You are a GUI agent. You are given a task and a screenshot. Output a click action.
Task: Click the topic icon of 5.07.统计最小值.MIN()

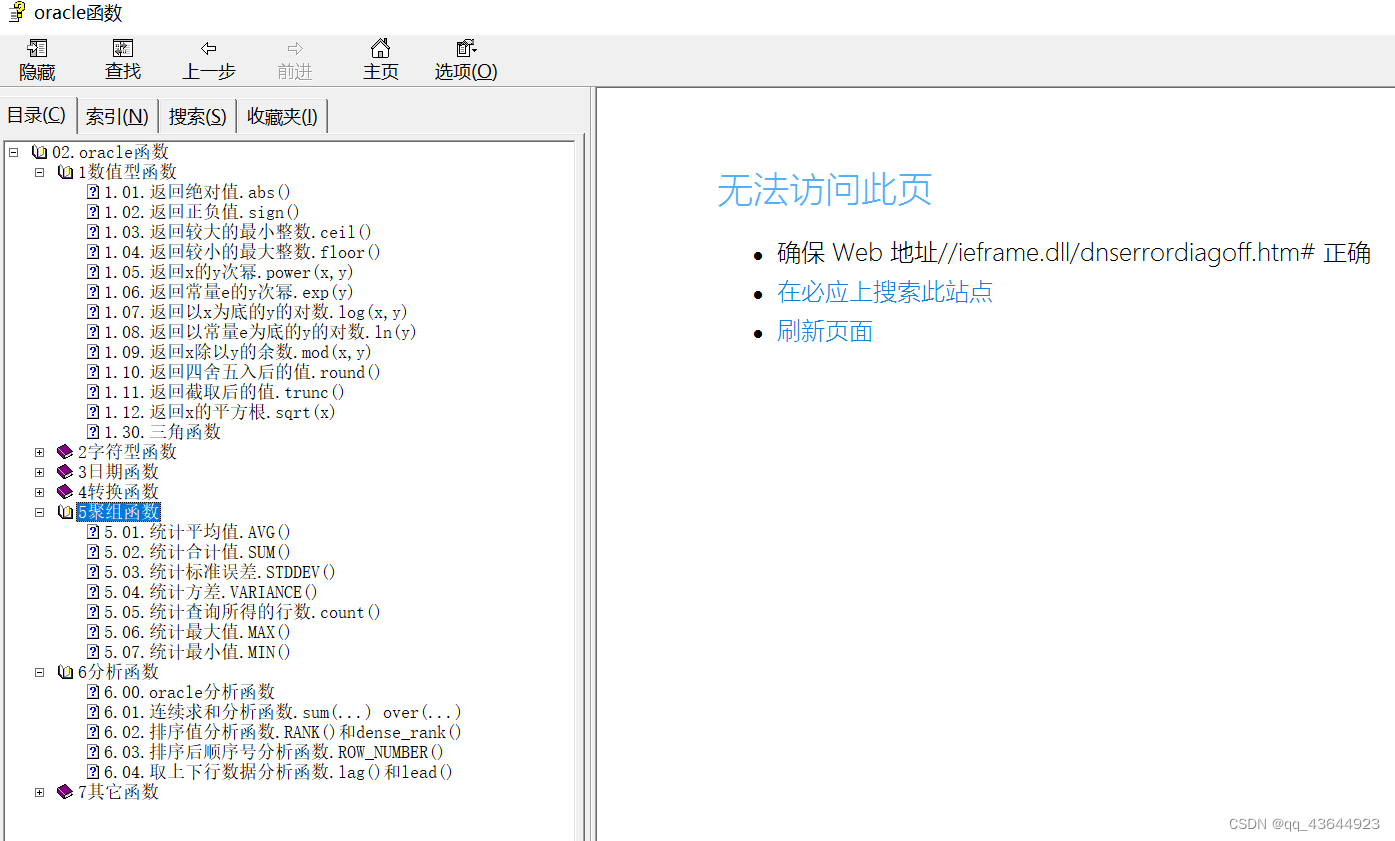(x=93, y=652)
